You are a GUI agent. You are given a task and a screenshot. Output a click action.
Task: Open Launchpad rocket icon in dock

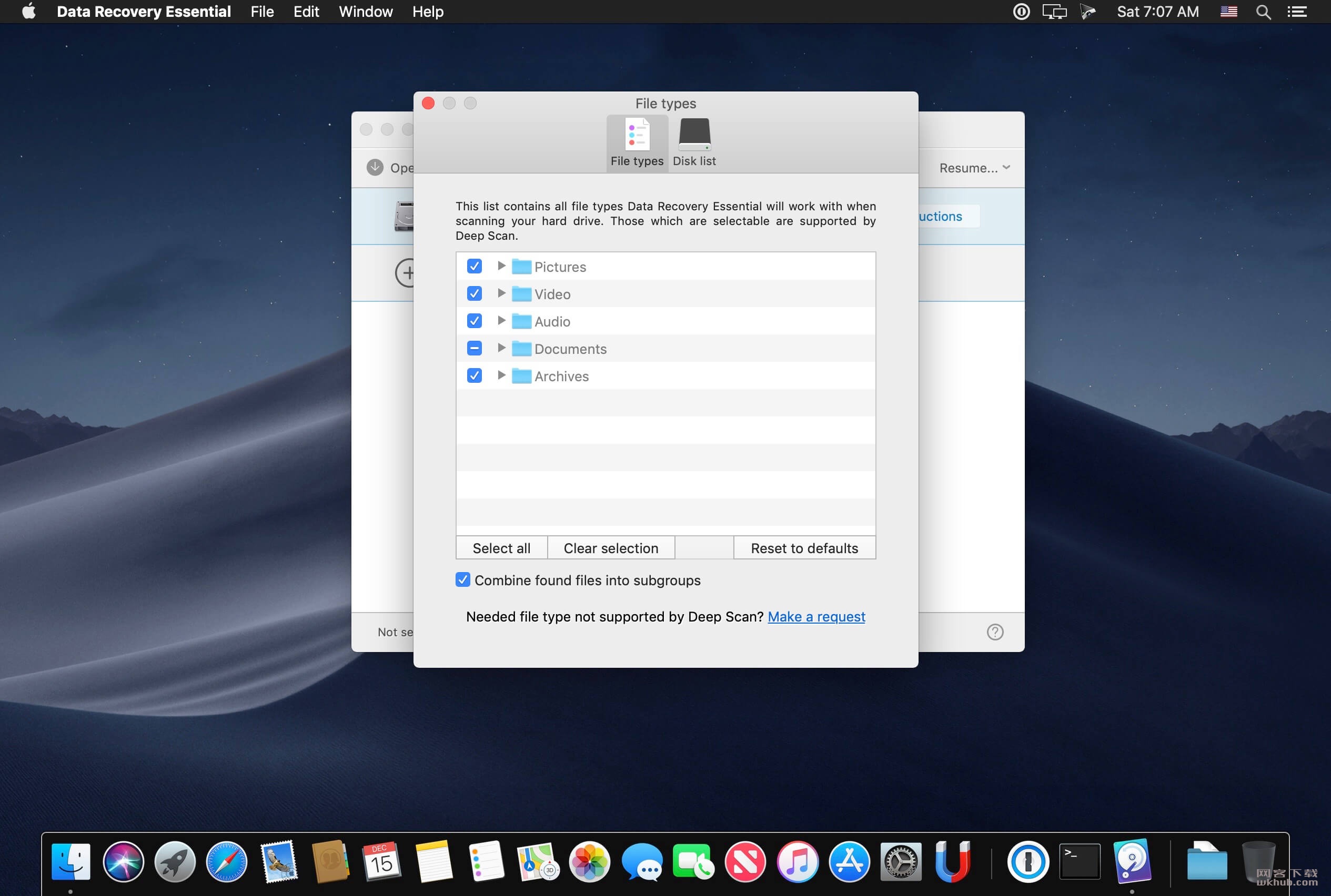pos(175,862)
